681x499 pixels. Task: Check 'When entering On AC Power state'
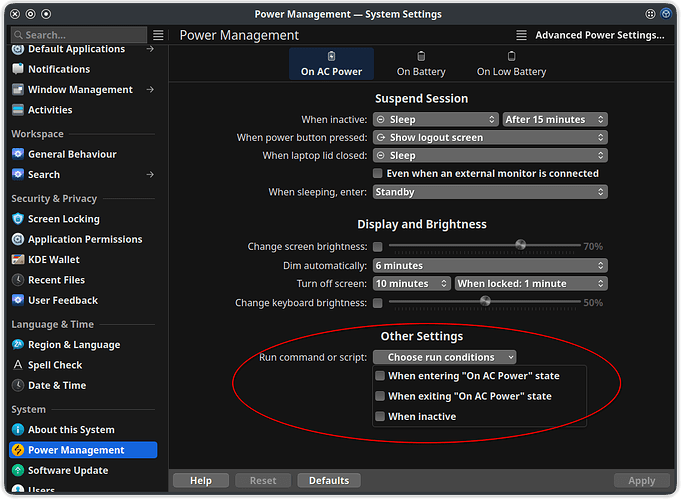pyautogui.click(x=380, y=376)
